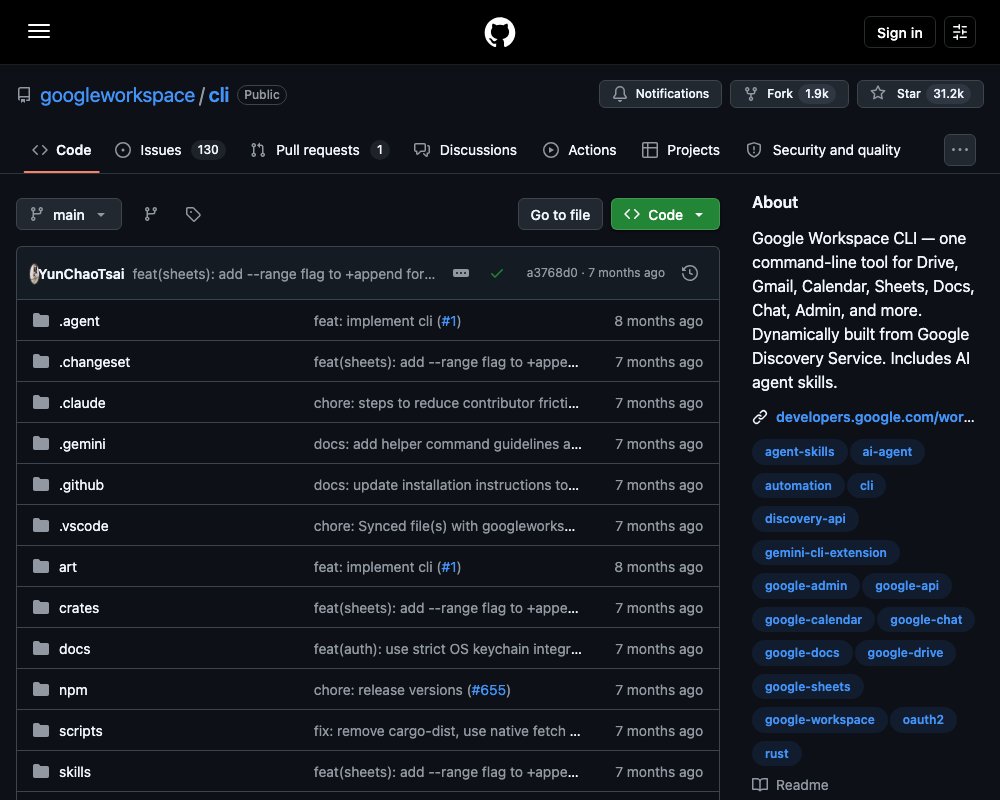
Task: Open 'fix: remove cargo-dist' commit message
Action: click(x=446, y=731)
